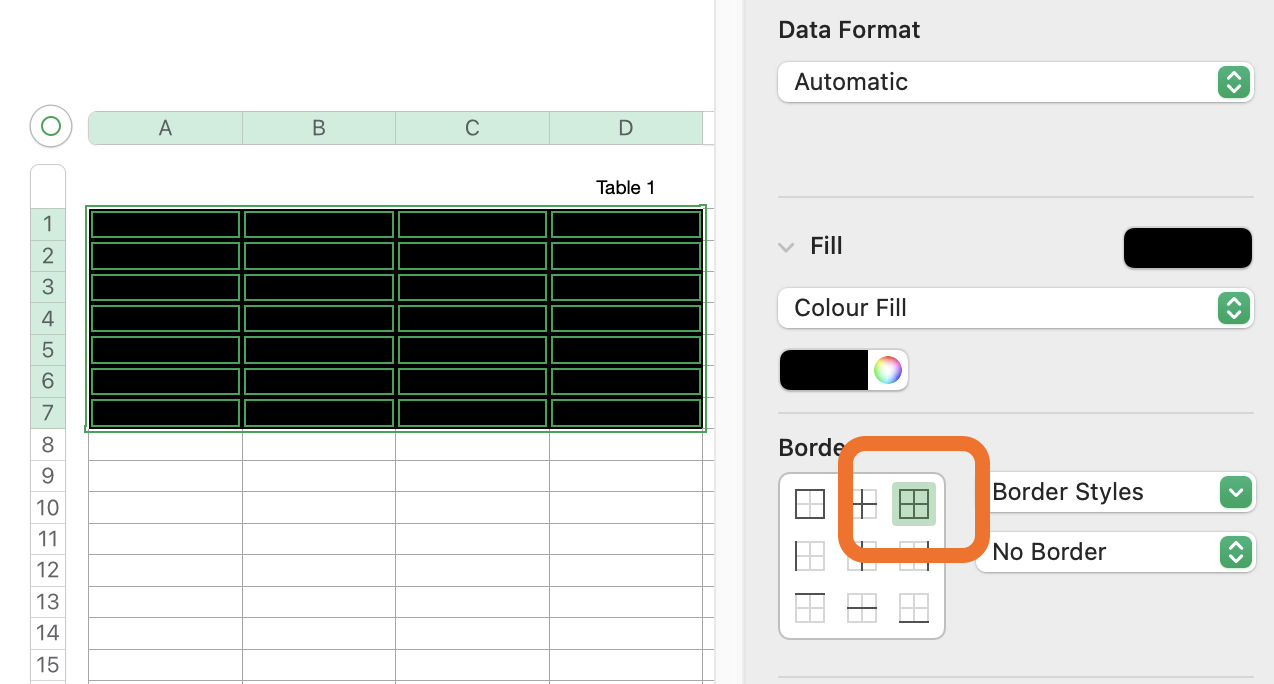Image resolution: width=1274 pixels, height=684 pixels.
Task: Apply the top border icon
Action: coord(810,607)
